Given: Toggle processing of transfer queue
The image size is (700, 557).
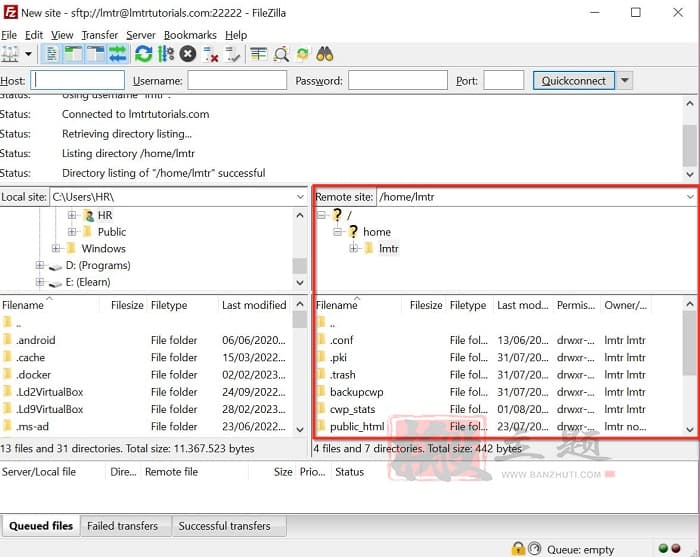Looking at the screenshot, I should point(166,54).
